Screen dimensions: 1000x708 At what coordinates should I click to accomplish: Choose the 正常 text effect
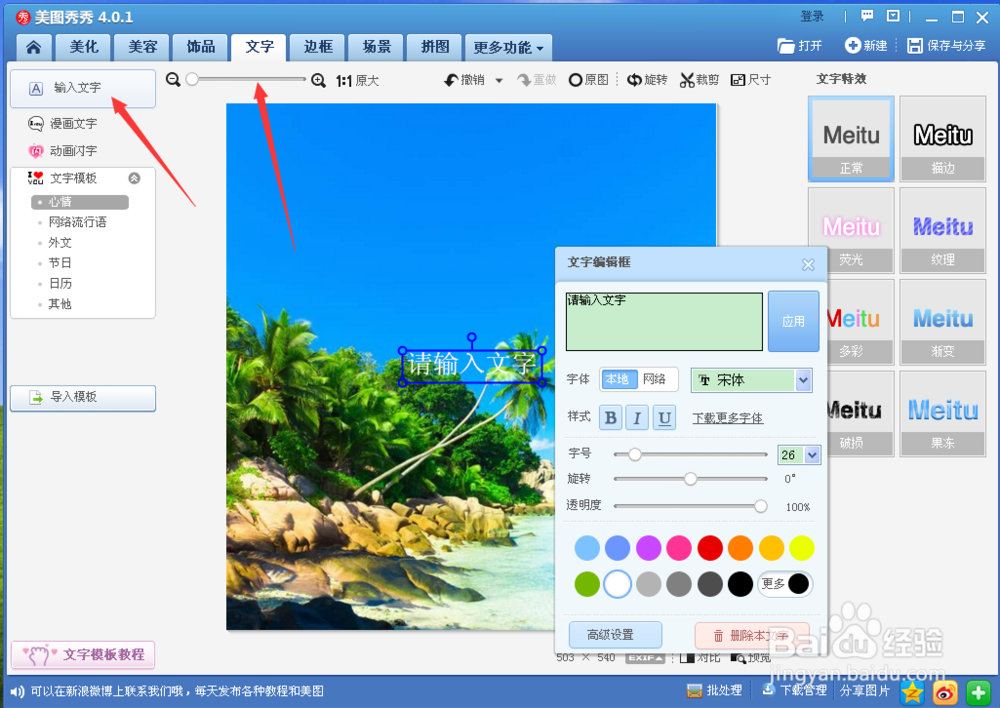point(851,139)
